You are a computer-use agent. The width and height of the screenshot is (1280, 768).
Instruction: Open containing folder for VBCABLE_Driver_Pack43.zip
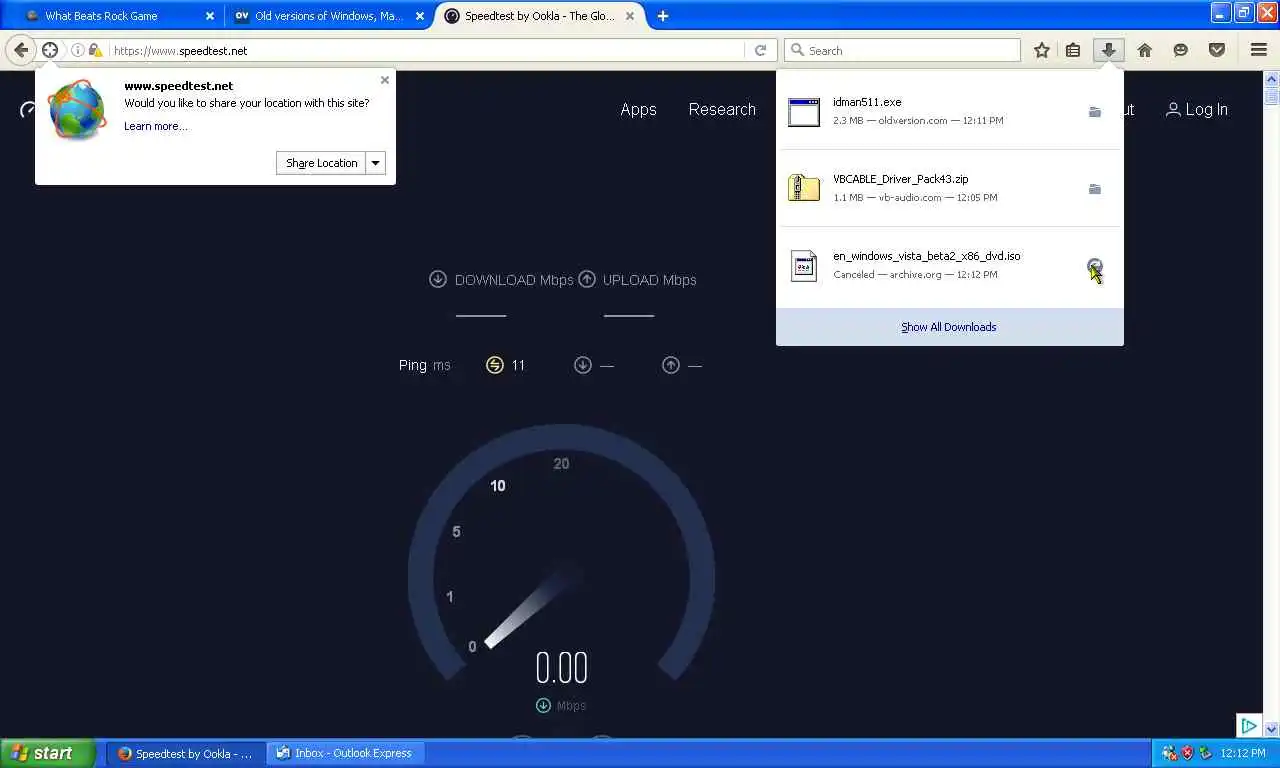point(1095,189)
